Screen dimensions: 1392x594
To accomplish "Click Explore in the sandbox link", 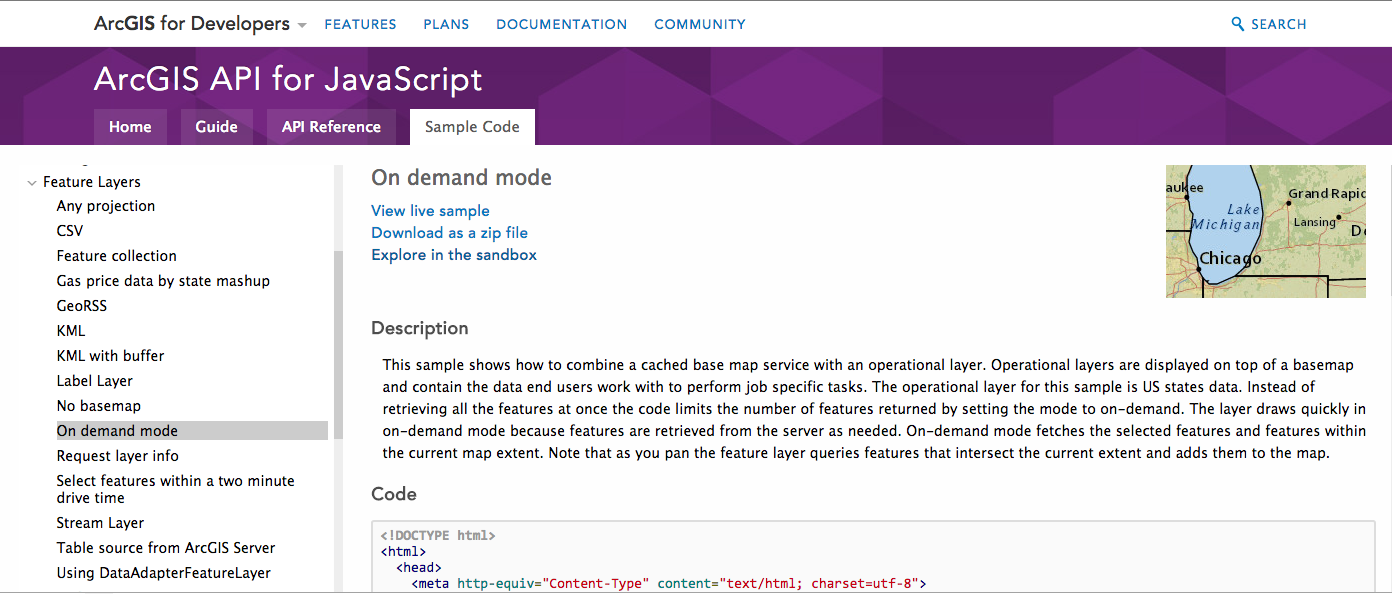I will [454, 255].
